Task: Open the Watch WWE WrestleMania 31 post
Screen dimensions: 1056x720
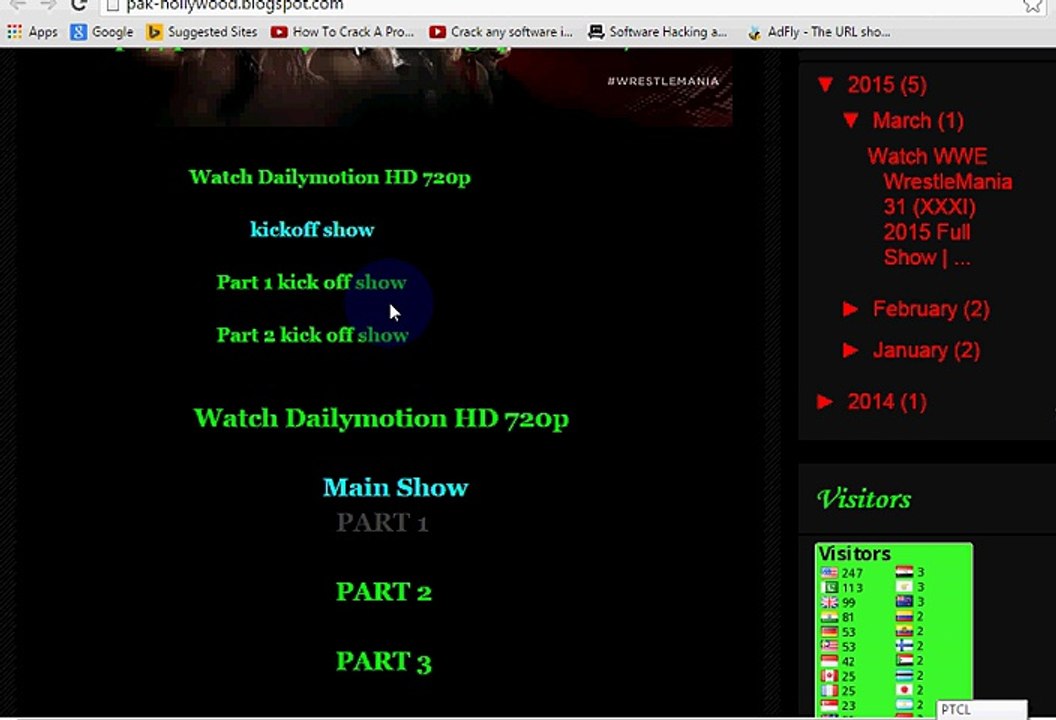Action: tap(939, 206)
